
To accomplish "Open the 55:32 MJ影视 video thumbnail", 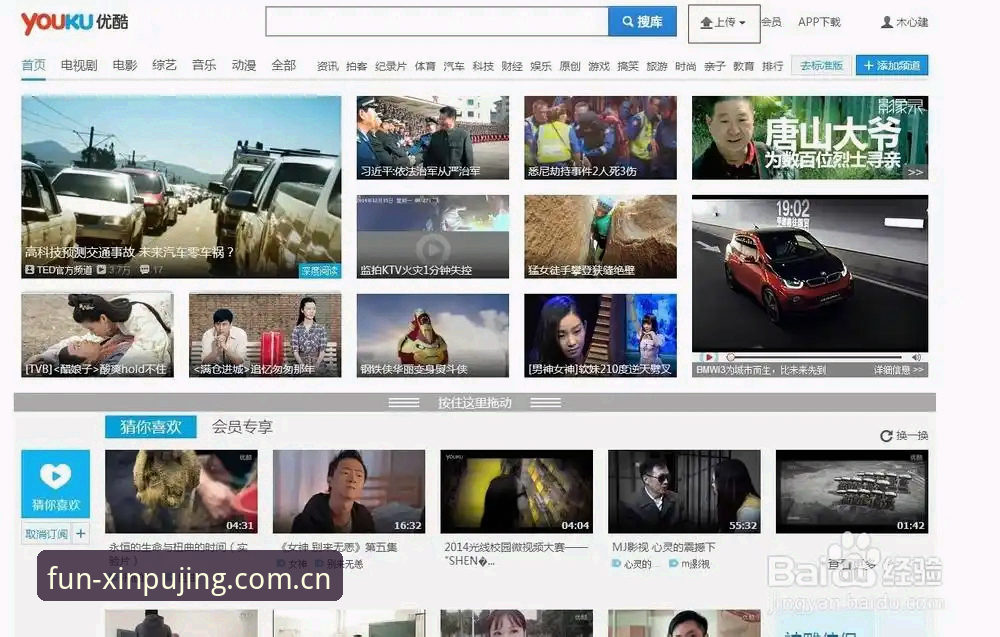I will 684,492.
